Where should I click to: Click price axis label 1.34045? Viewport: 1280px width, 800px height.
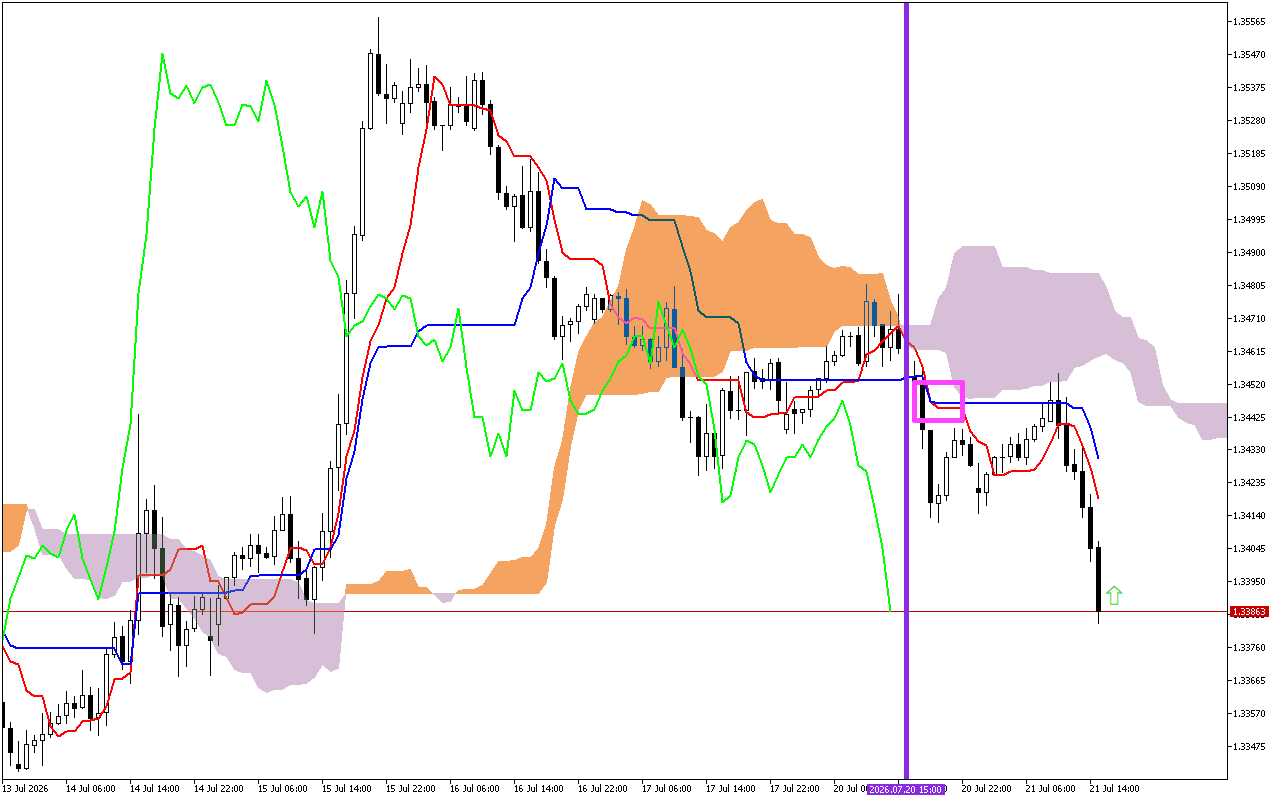pos(1250,549)
